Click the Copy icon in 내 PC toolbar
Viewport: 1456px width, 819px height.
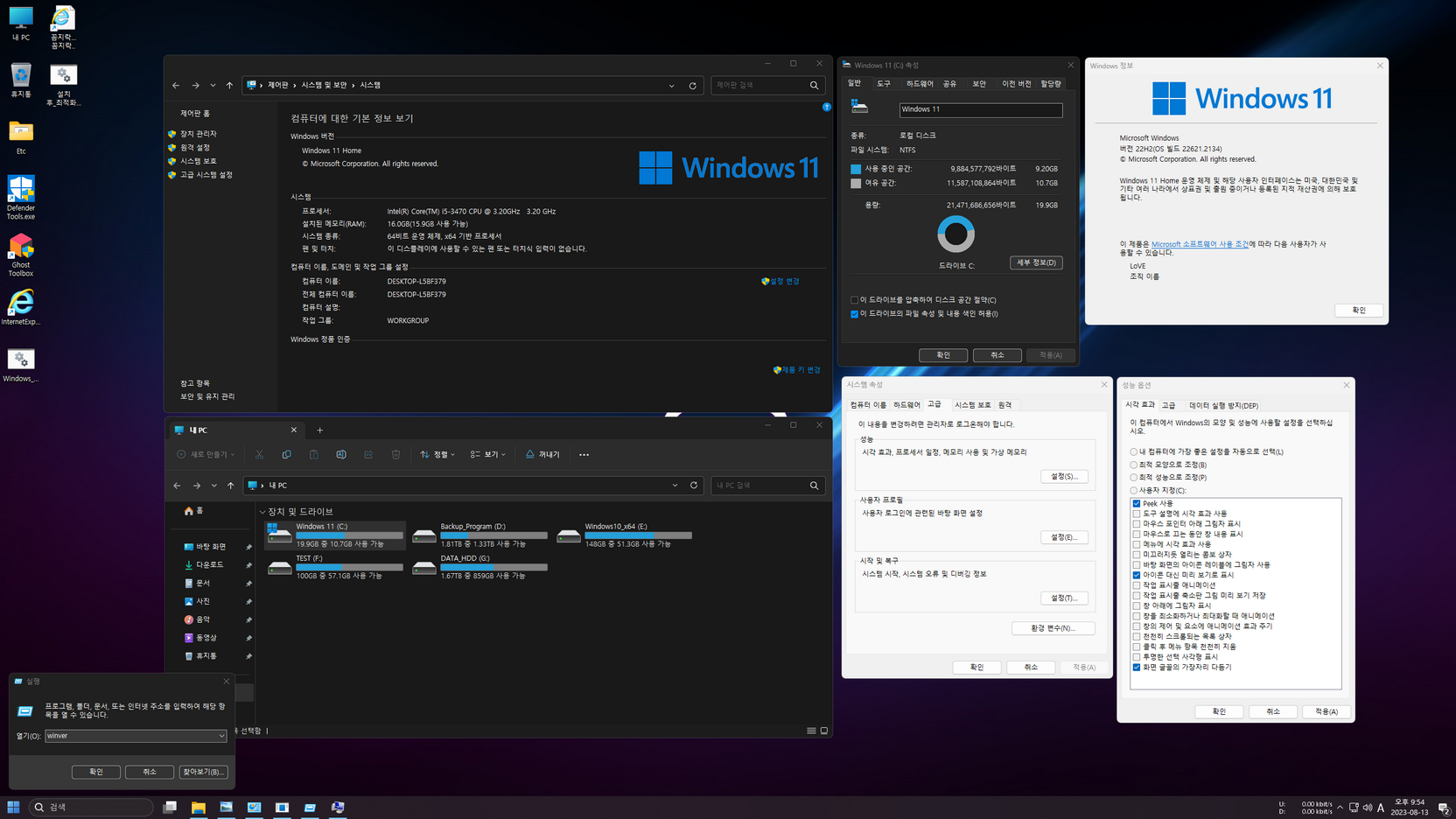point(287,454)
